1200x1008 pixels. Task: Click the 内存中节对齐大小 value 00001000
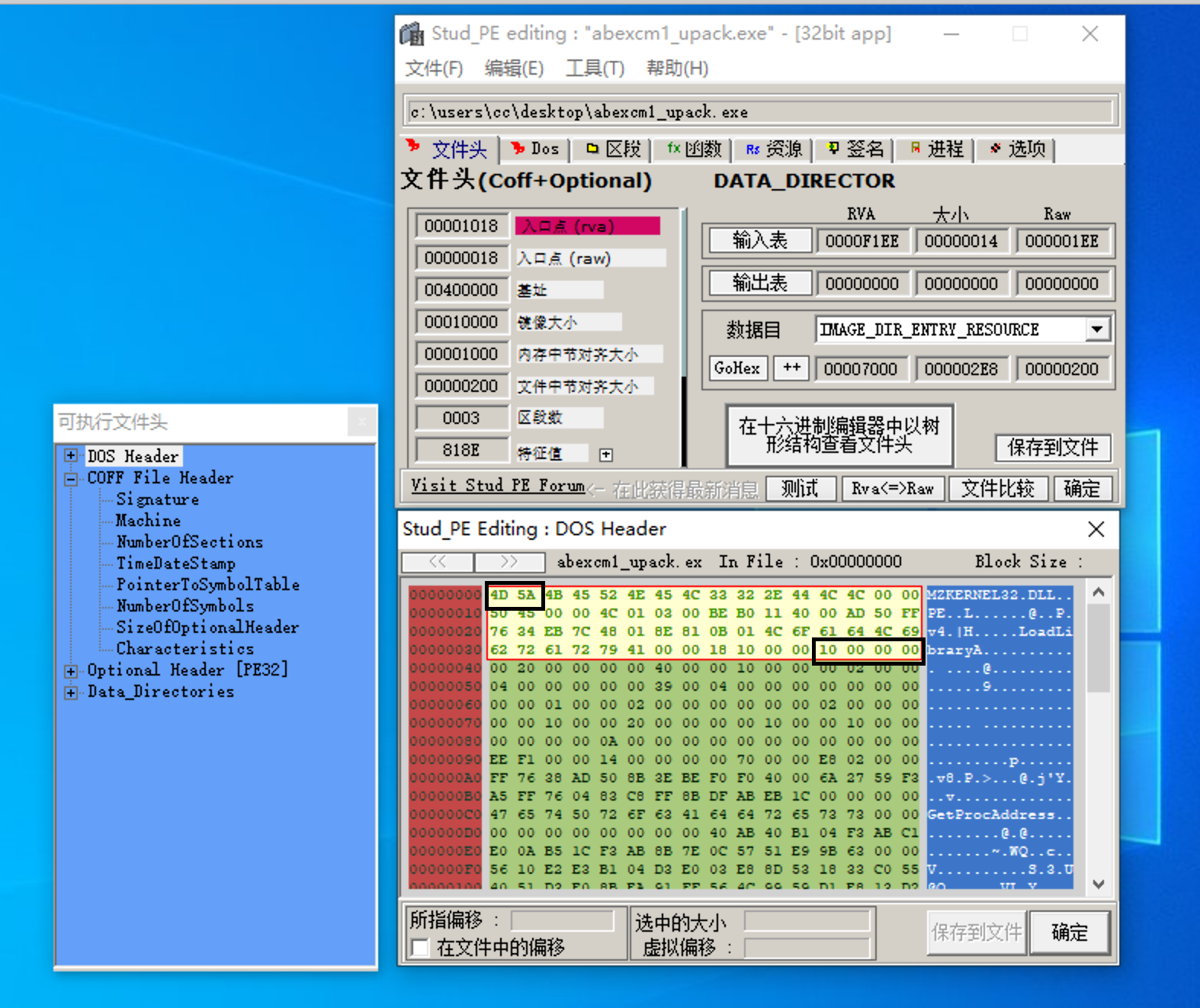[461, 355]
